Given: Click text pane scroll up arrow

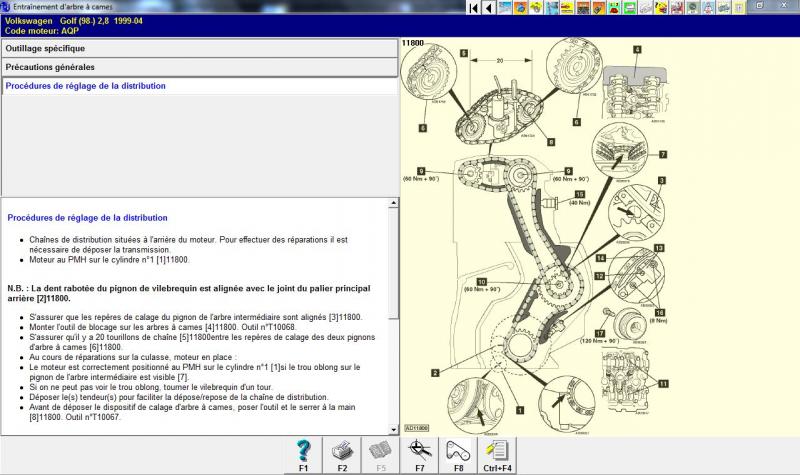Looking at the screenshot, I should point(393,203).
